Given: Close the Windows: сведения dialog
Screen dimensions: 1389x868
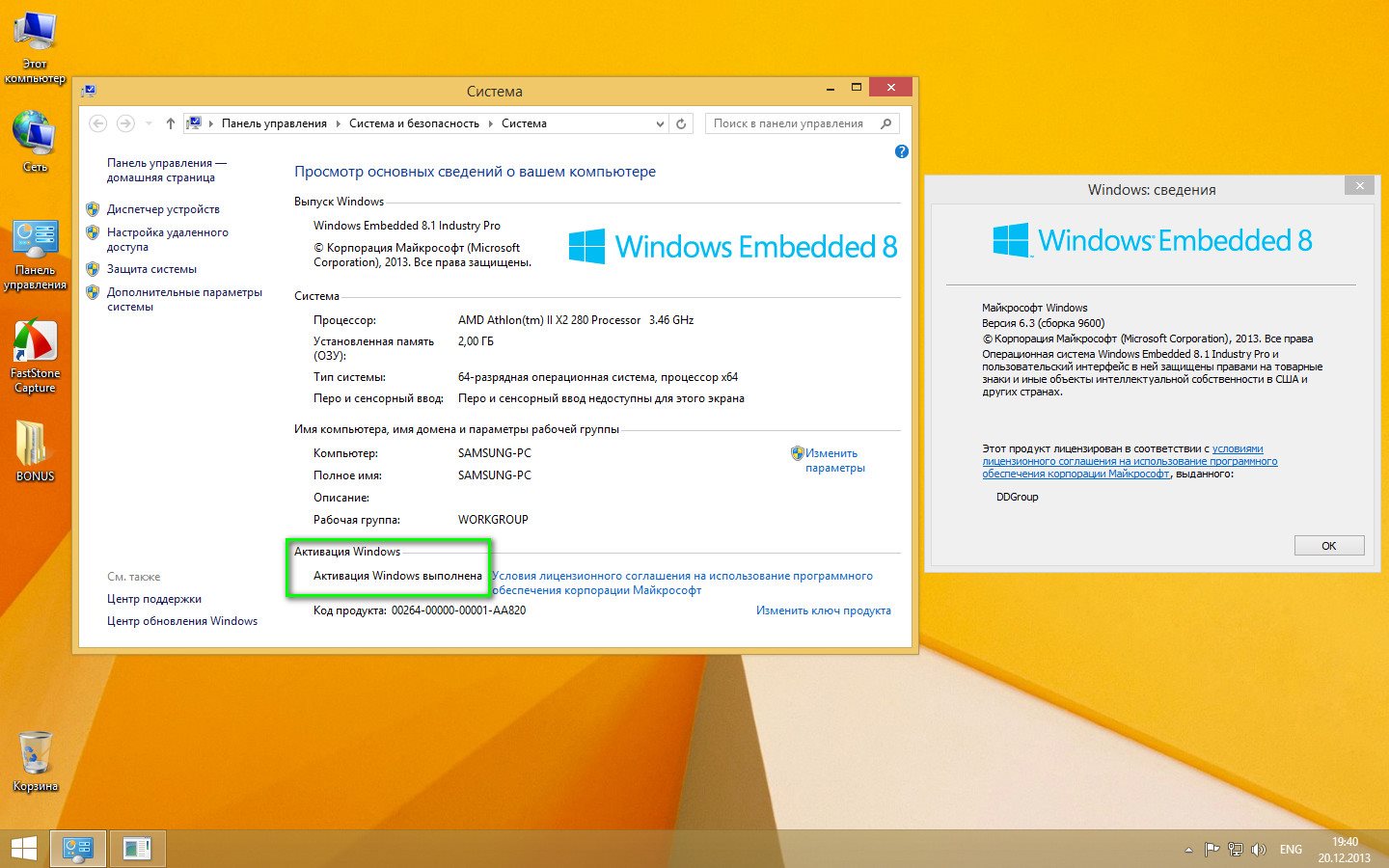Looking at the screenshot, I should pyautogui.click(x=1359, y=185).
